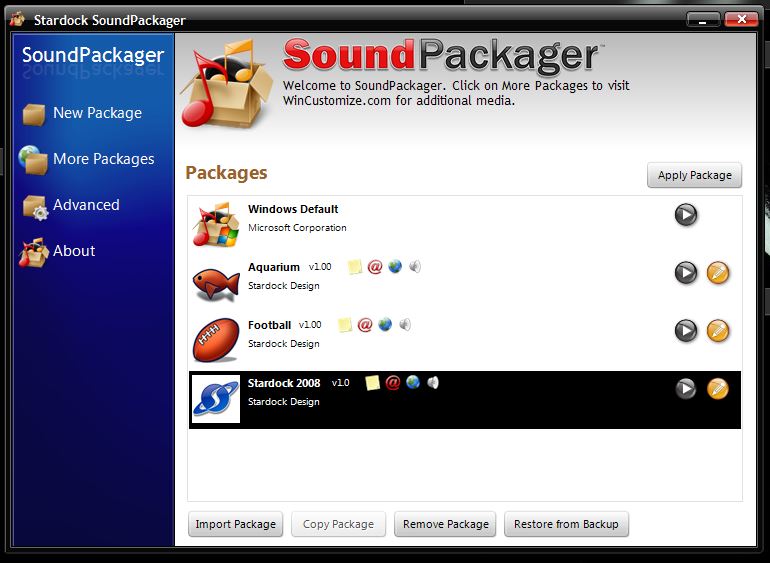
Task: Click the Football package speaker icon
Action: pos(405,325)
